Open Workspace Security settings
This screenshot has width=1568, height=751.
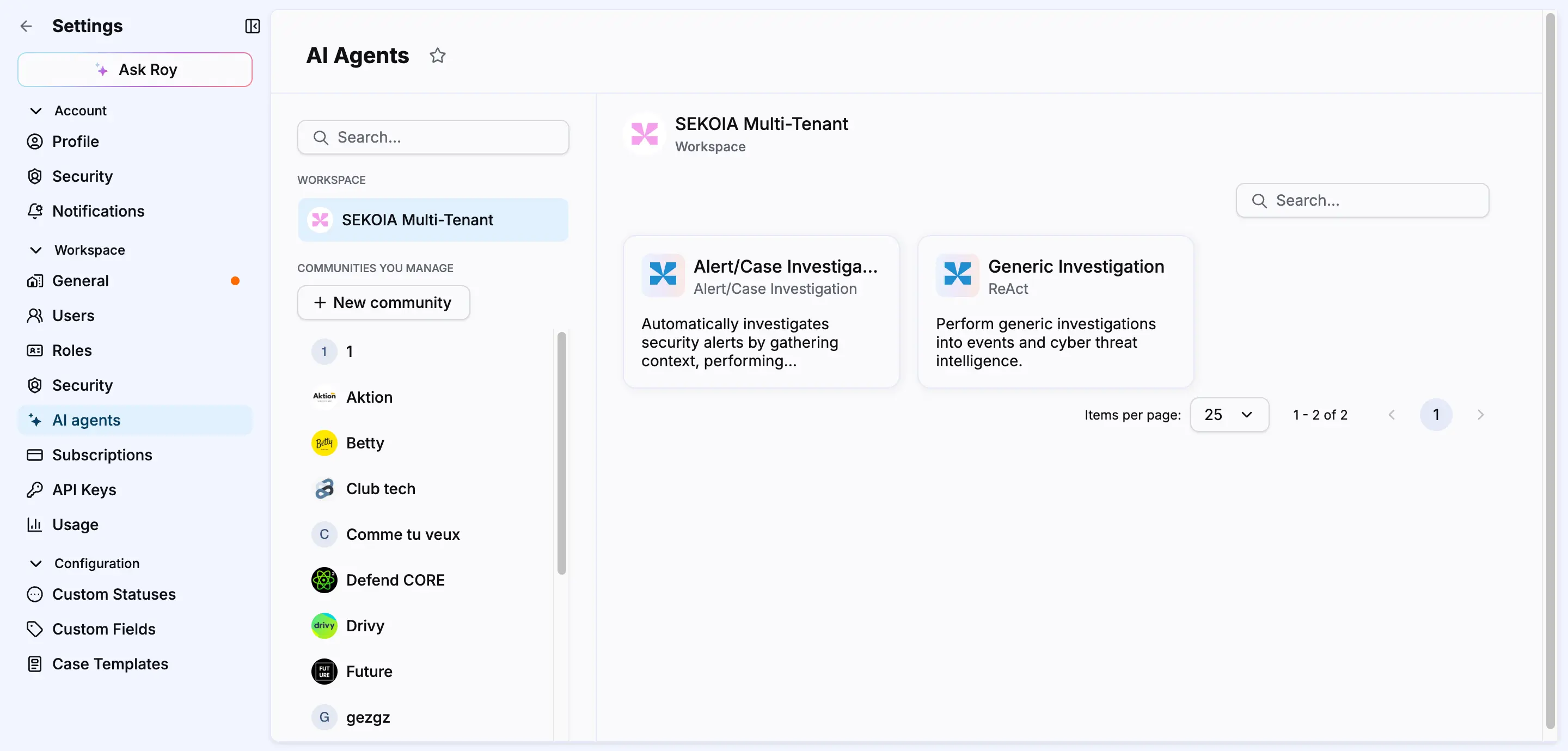point(135,385)
